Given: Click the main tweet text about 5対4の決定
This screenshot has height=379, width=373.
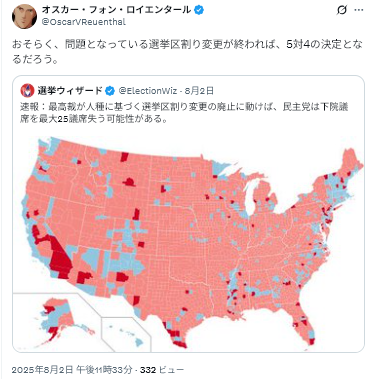Looking at the screenshot, I should coord(187,52).
